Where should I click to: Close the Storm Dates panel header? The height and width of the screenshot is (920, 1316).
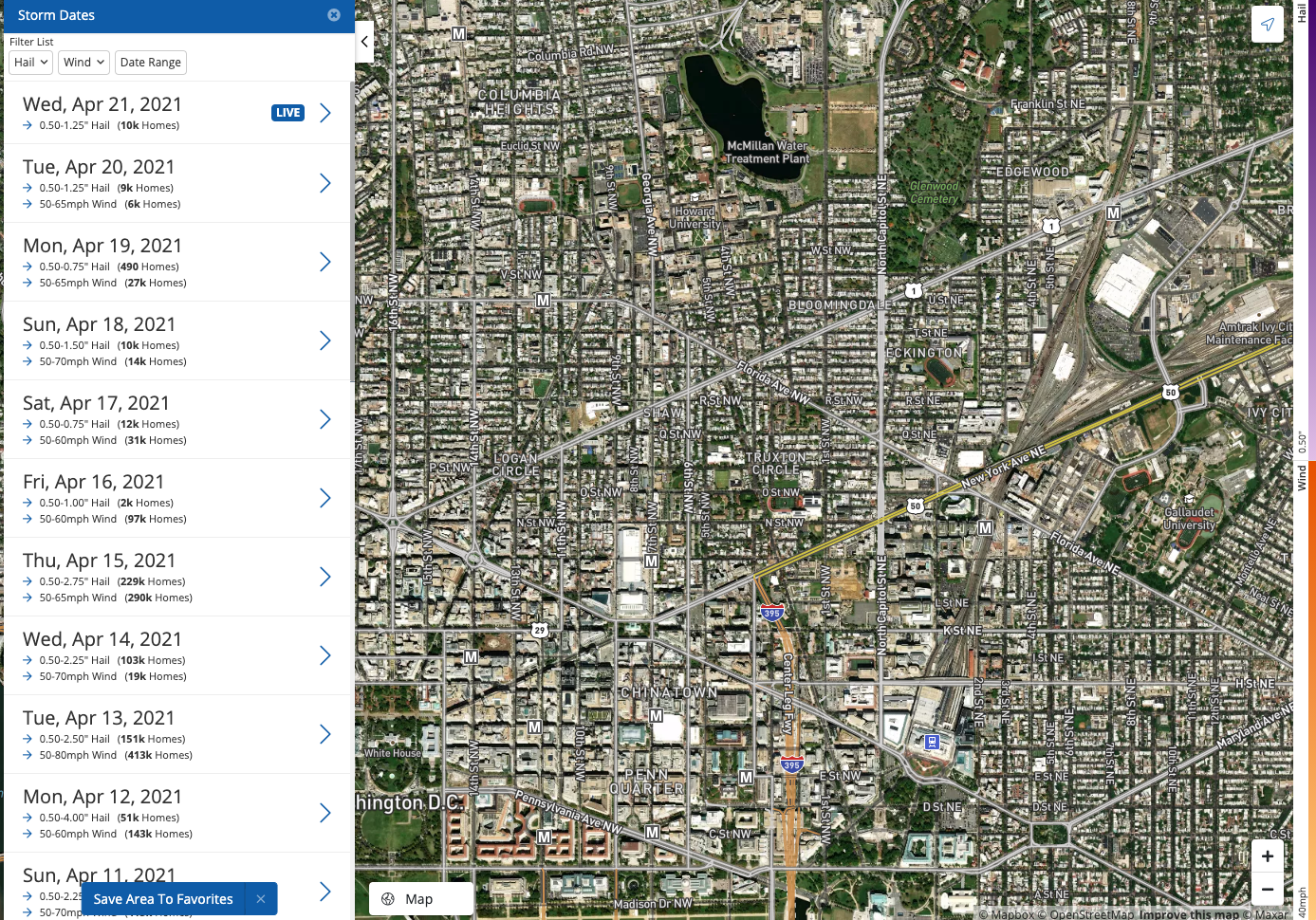click(x=334, y=15)
